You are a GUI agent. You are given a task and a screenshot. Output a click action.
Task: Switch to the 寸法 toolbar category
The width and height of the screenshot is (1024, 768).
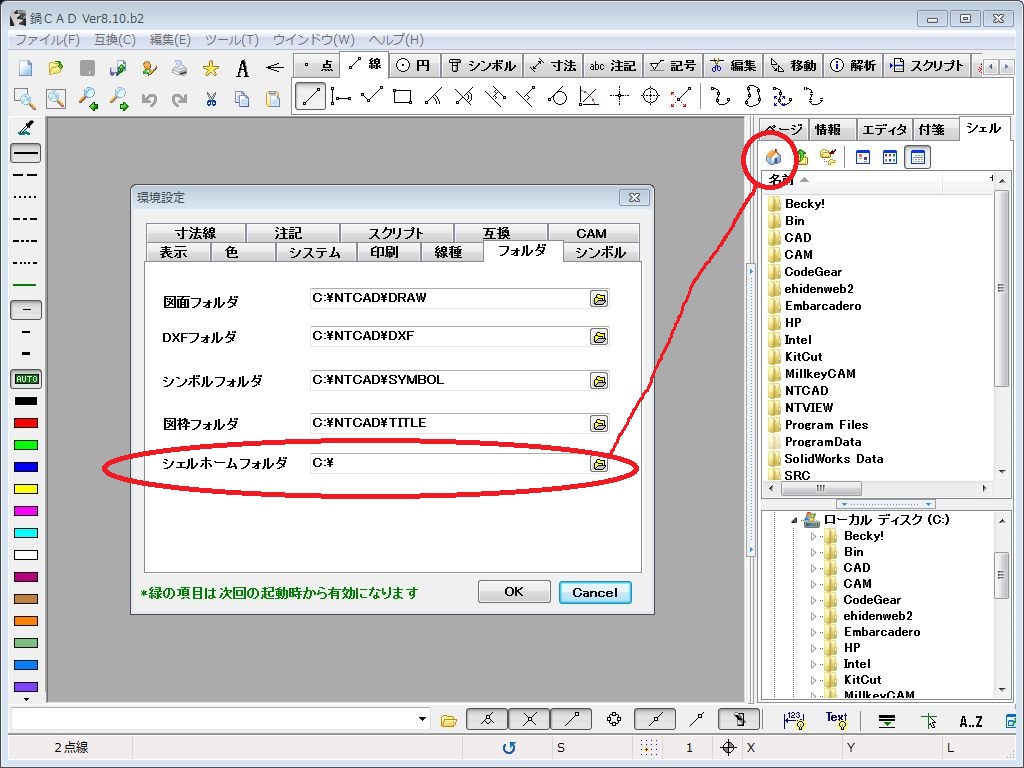tap(553, 65)
